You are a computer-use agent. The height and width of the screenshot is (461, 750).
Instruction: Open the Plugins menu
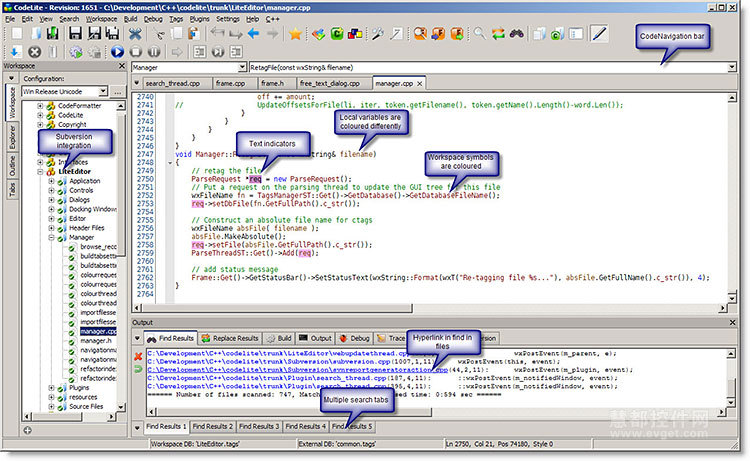(x=199, y=19)
